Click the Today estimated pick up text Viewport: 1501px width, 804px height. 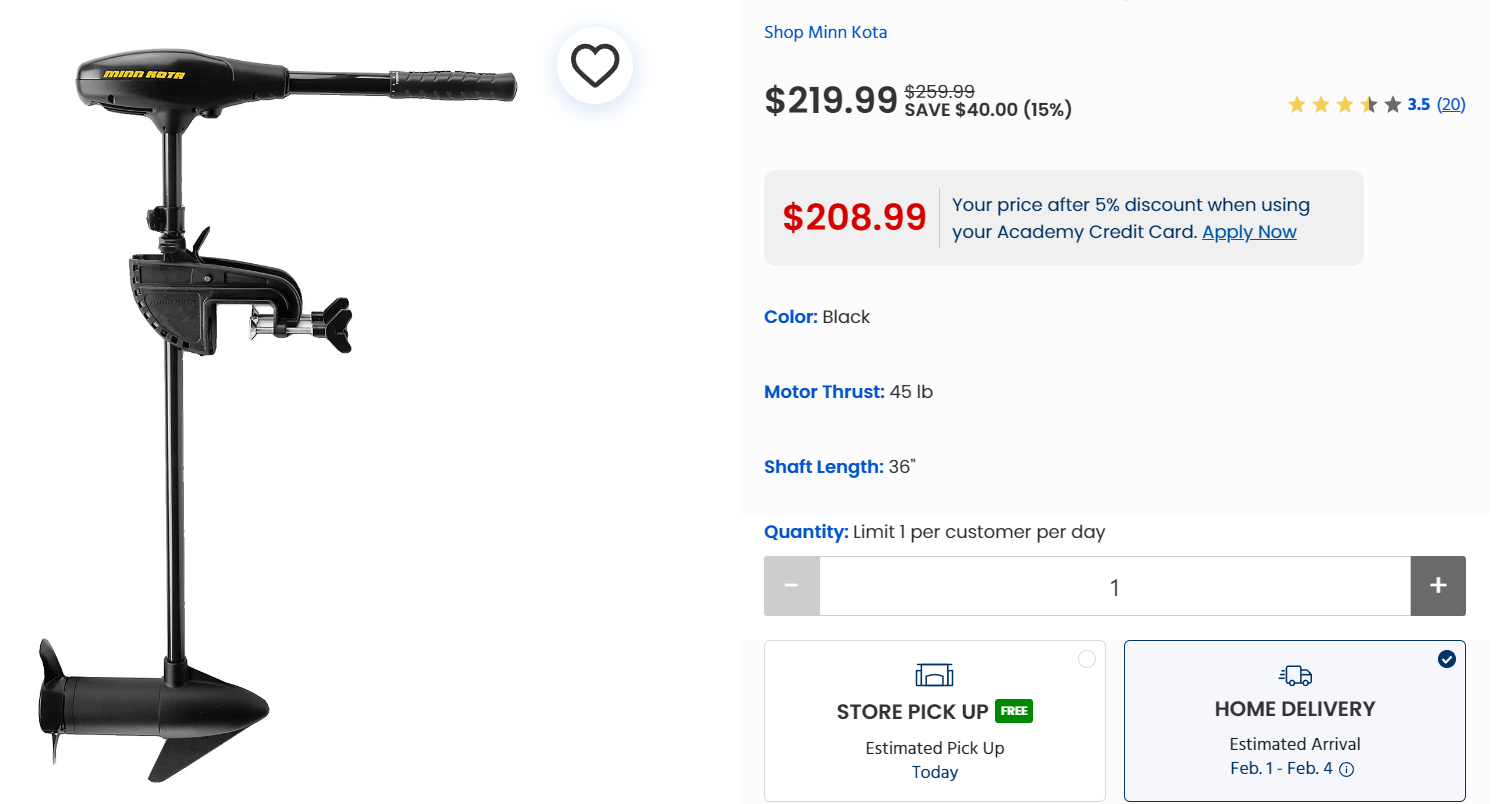[934, 772]
